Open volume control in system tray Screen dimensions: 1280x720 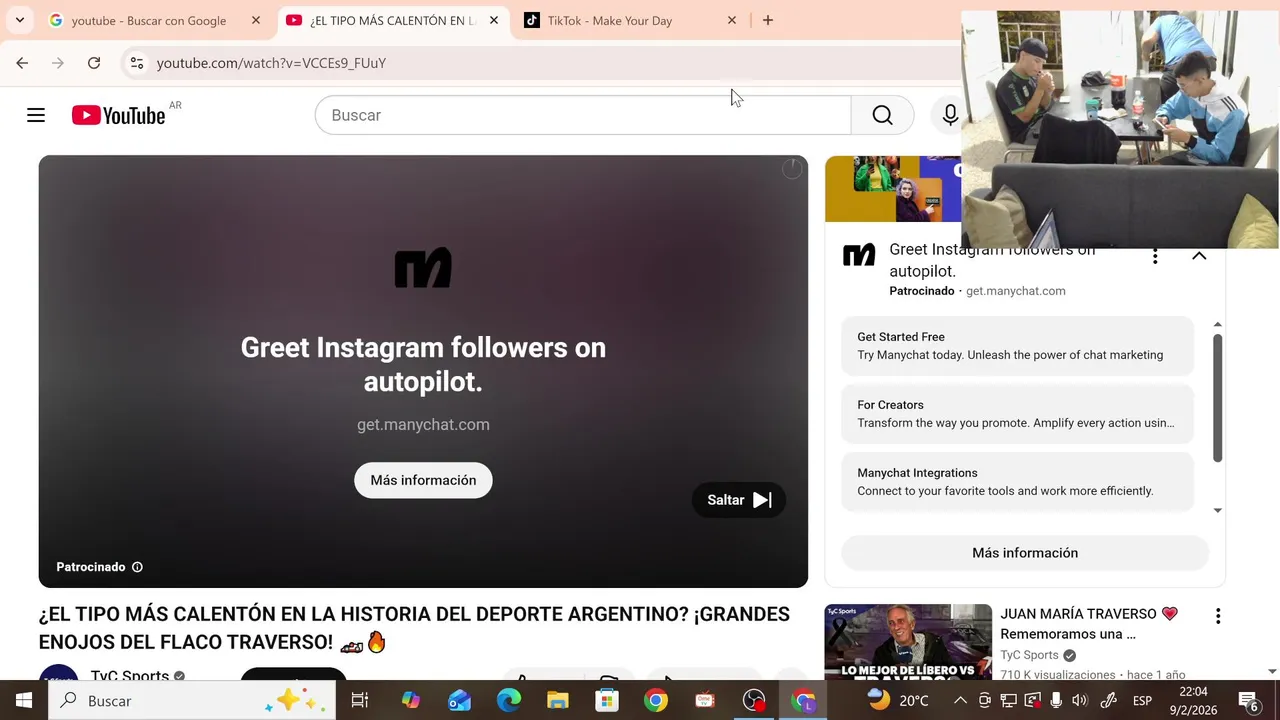1080,701
